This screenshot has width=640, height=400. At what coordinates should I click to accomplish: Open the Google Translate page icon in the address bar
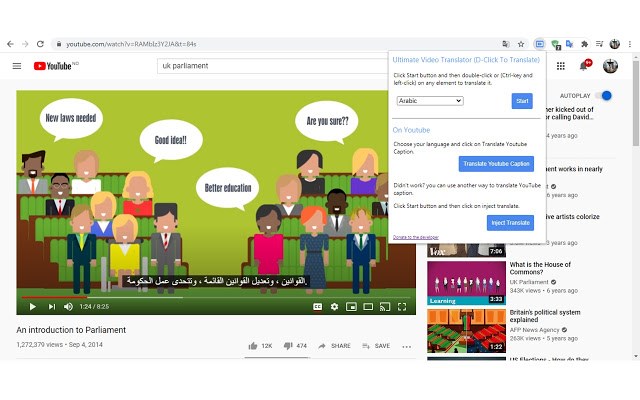click(506, 44)
